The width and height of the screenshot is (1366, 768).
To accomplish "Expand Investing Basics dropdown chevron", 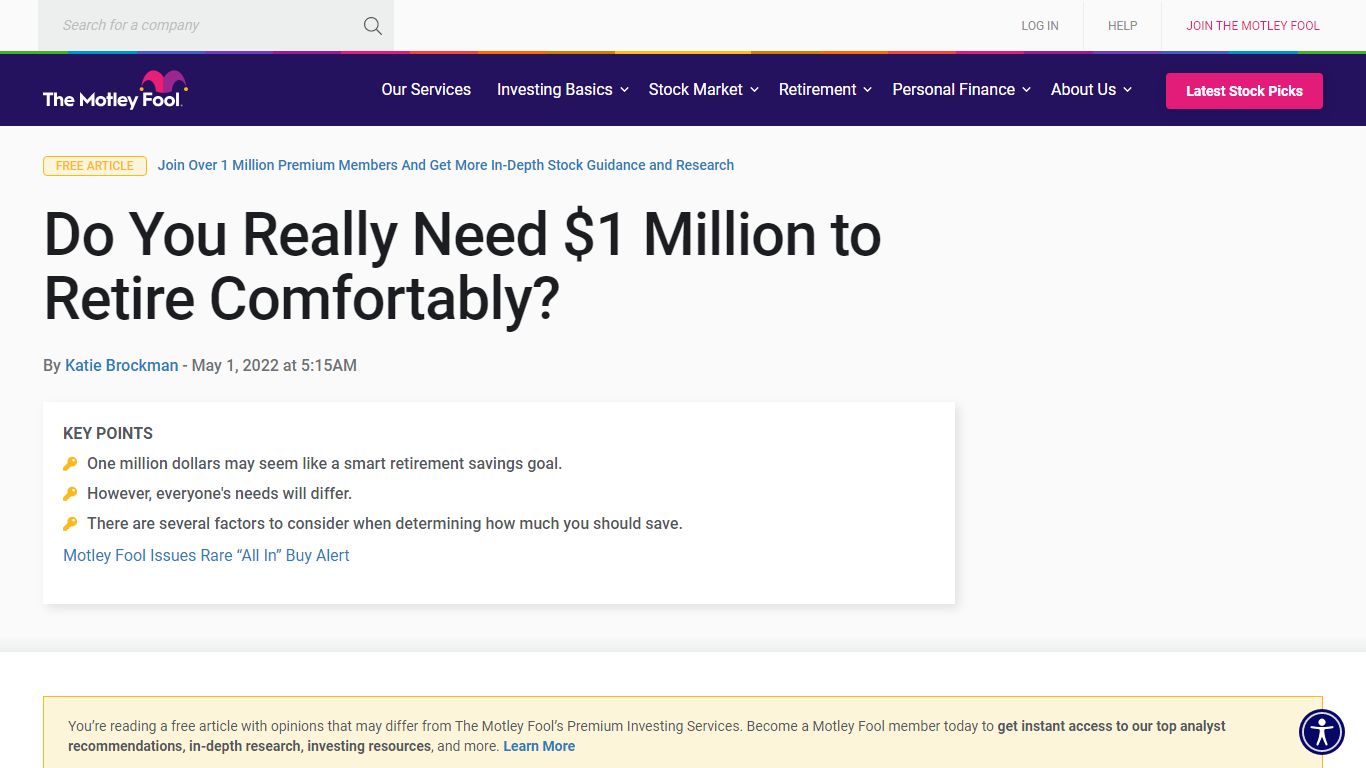I will (x=624, y=90).
